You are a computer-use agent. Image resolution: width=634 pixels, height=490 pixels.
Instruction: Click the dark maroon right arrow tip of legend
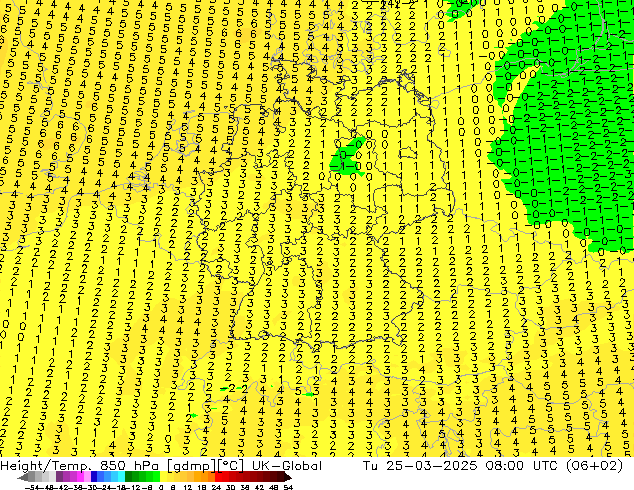(288, 477)
